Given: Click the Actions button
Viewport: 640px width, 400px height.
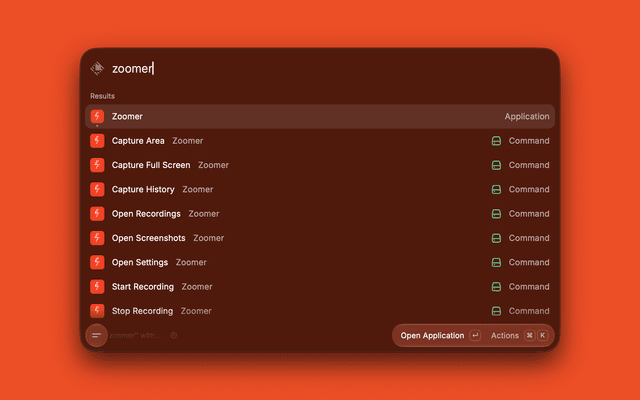Looking at the screenshot, I should [519, 336].
